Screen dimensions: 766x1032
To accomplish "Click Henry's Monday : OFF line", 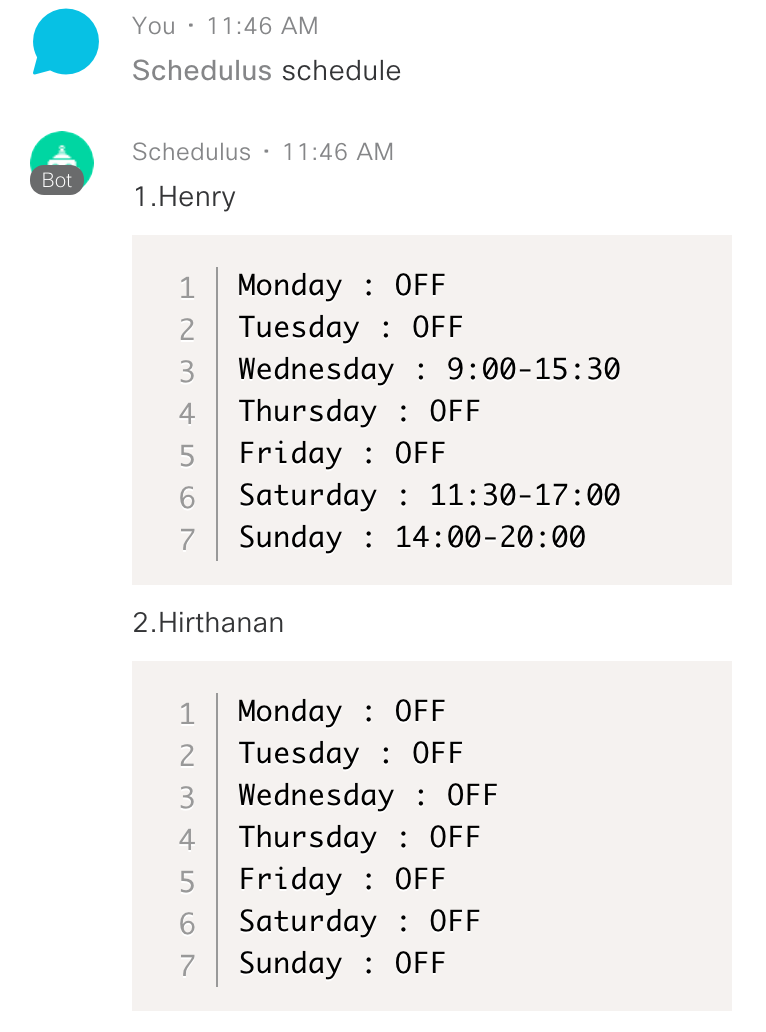I will coord(341,286).
